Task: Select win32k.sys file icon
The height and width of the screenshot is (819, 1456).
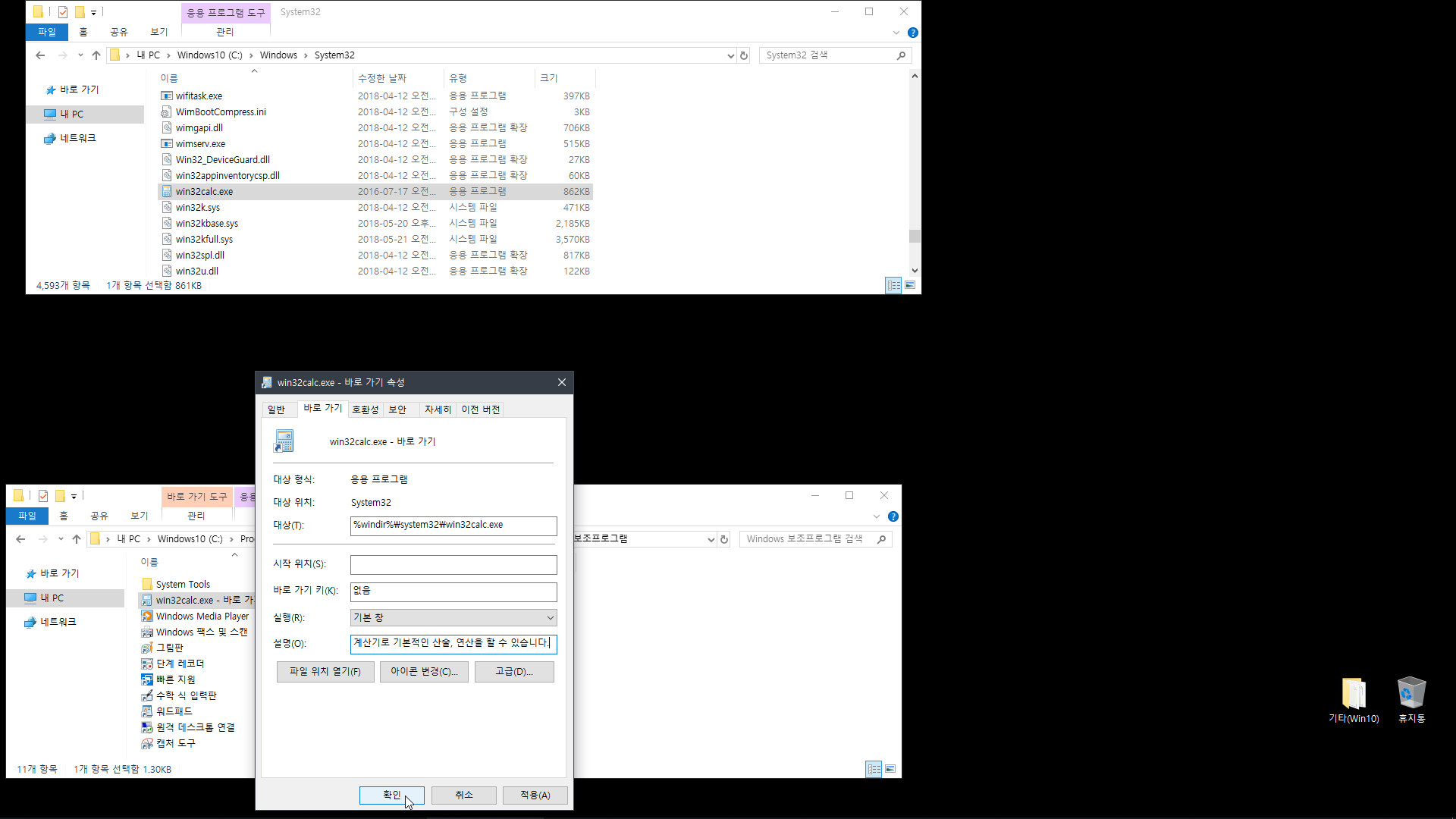Action: pyautogui.click(x=167, y=208)
